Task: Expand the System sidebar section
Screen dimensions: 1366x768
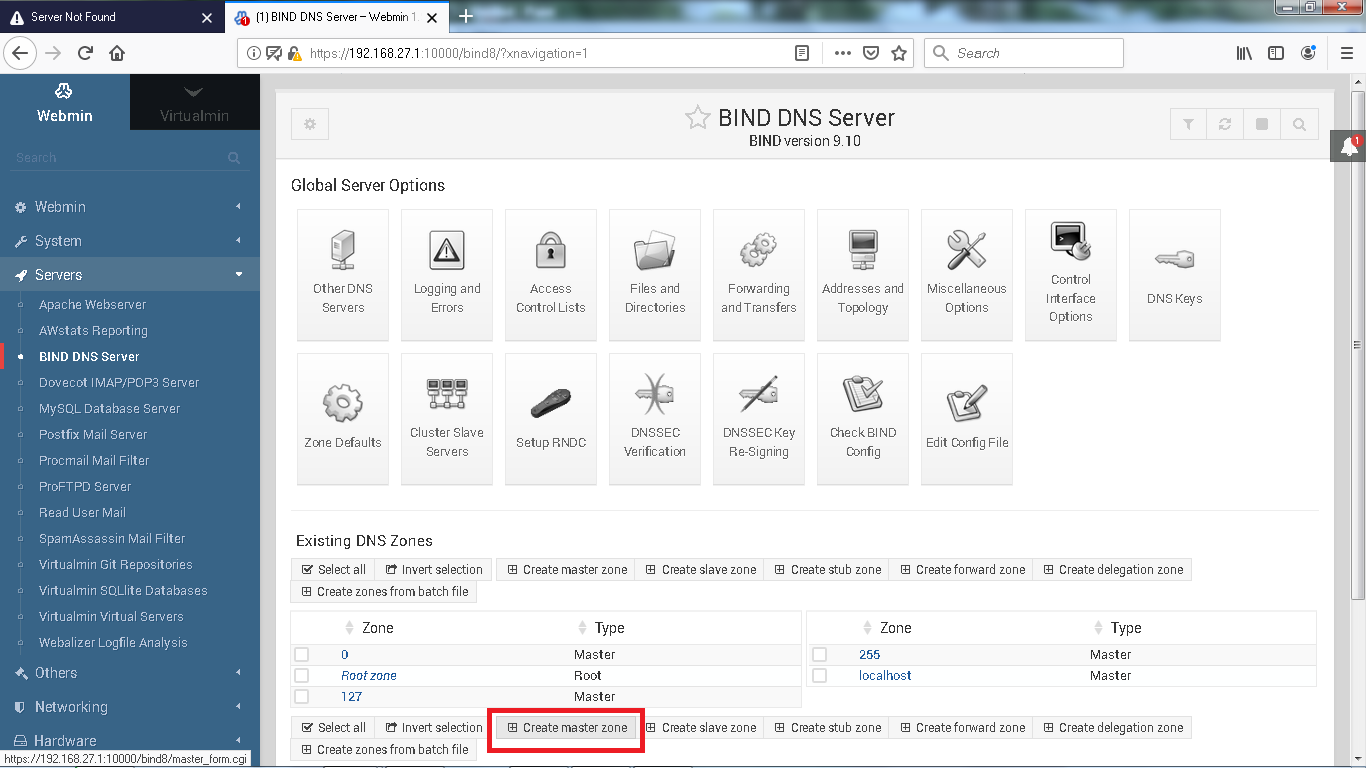Action: pos(130,241)
